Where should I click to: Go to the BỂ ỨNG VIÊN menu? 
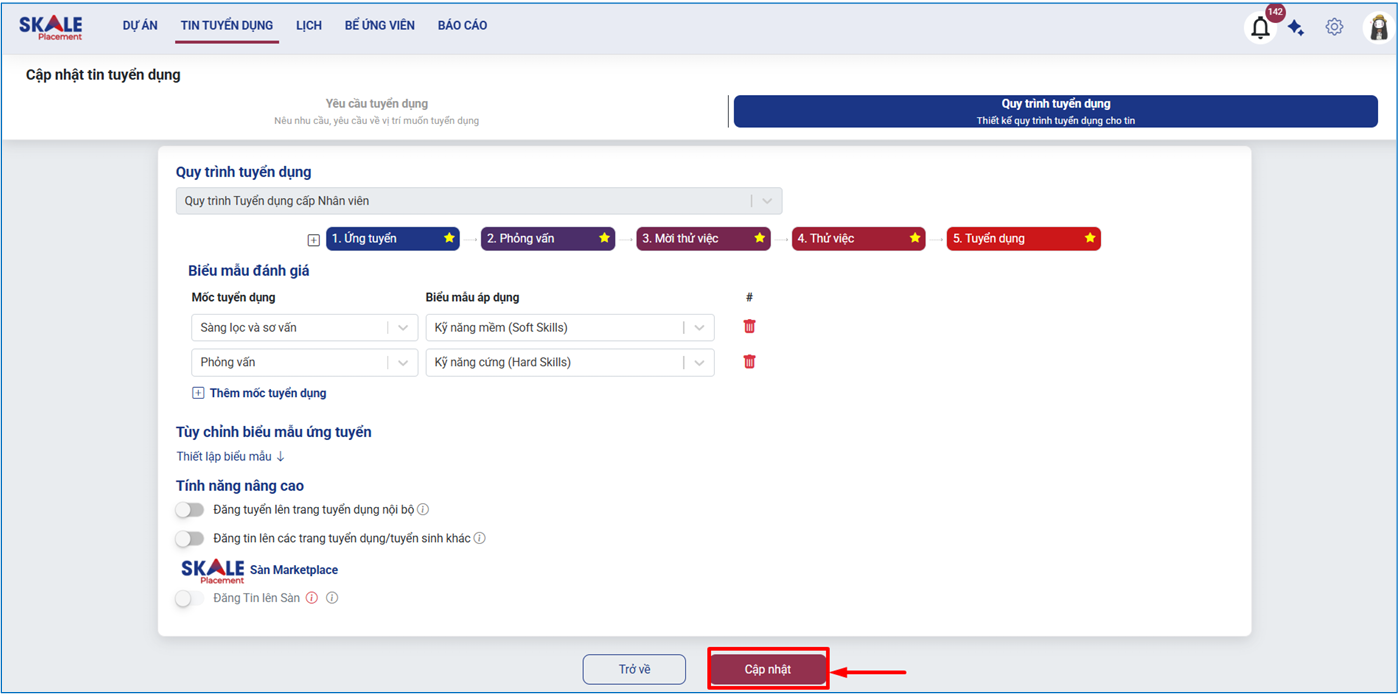[x=379, y=26]
